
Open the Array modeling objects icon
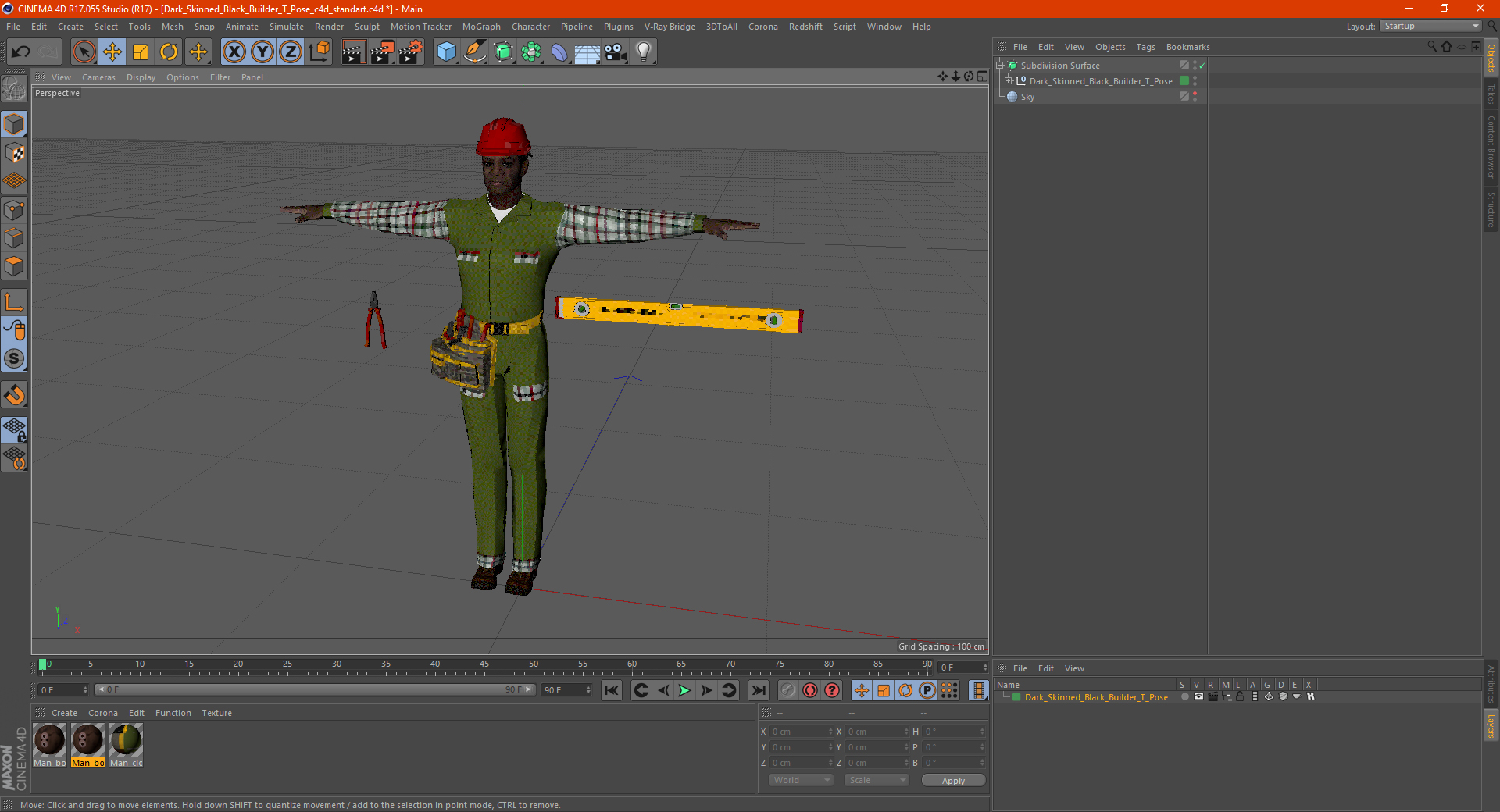point(531,52)
